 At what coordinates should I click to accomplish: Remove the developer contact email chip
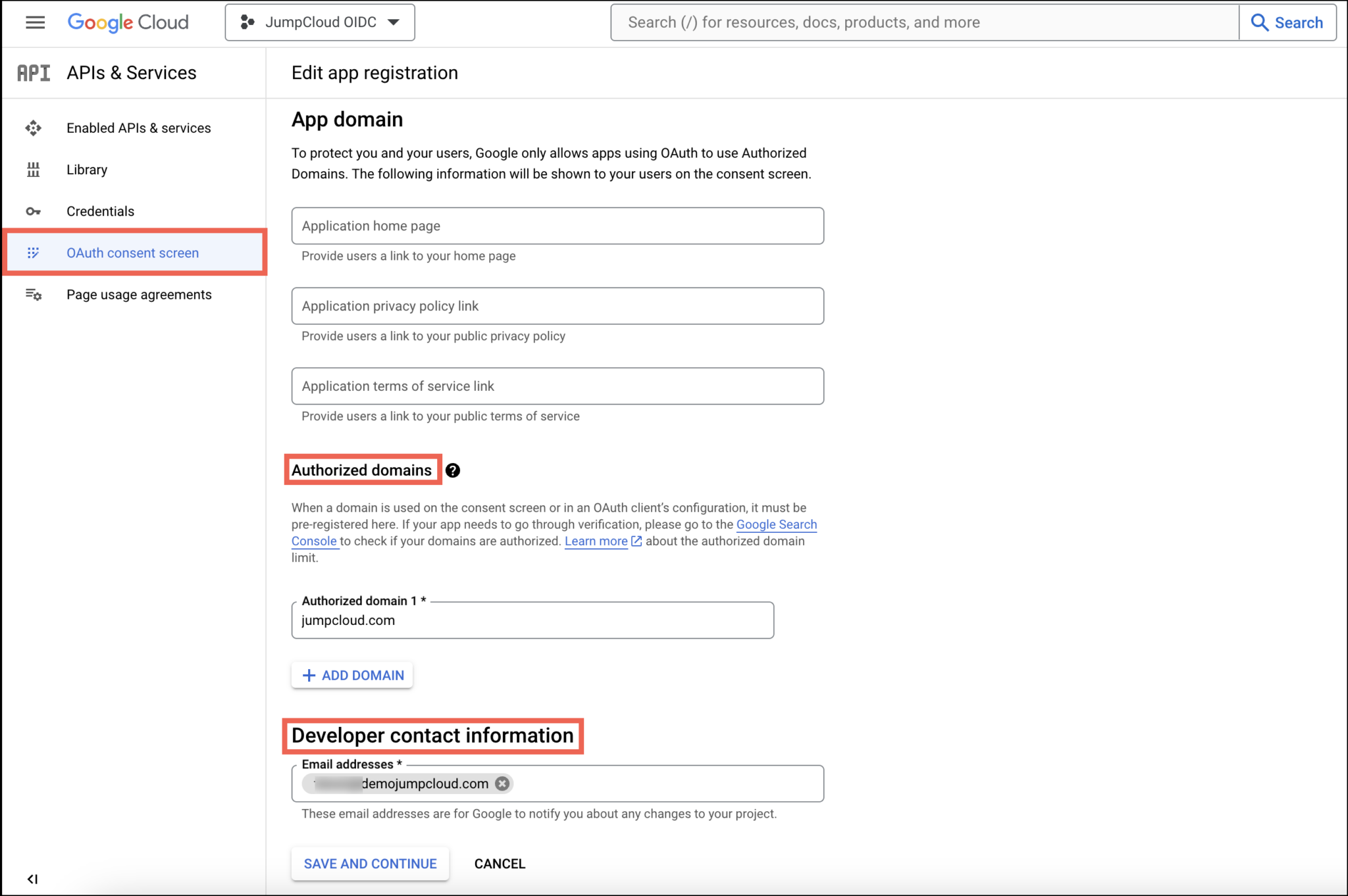click(x=502, y=783)
